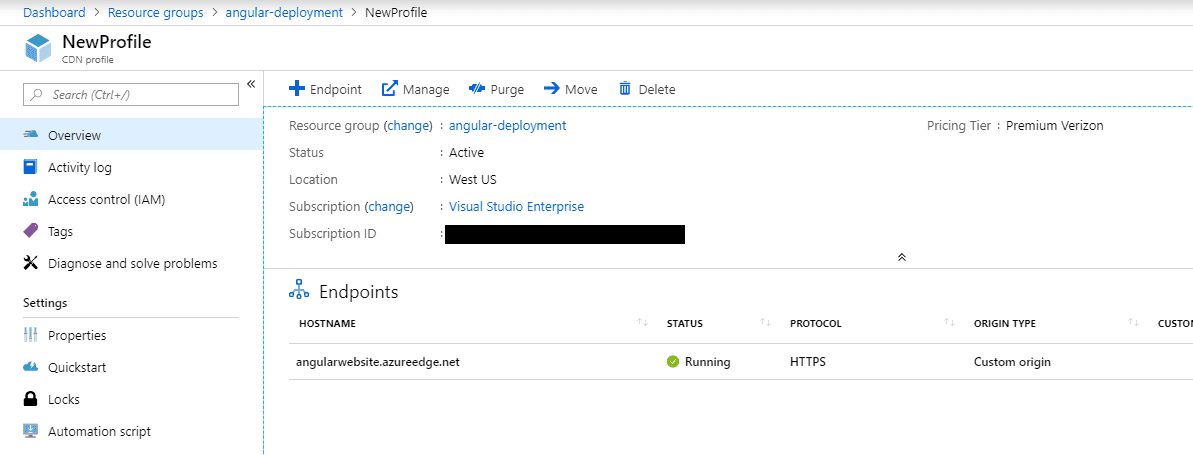
Task: Click the ORIGIN TYPE column header
Action: pyautogui.click(x=1004, y=323)
